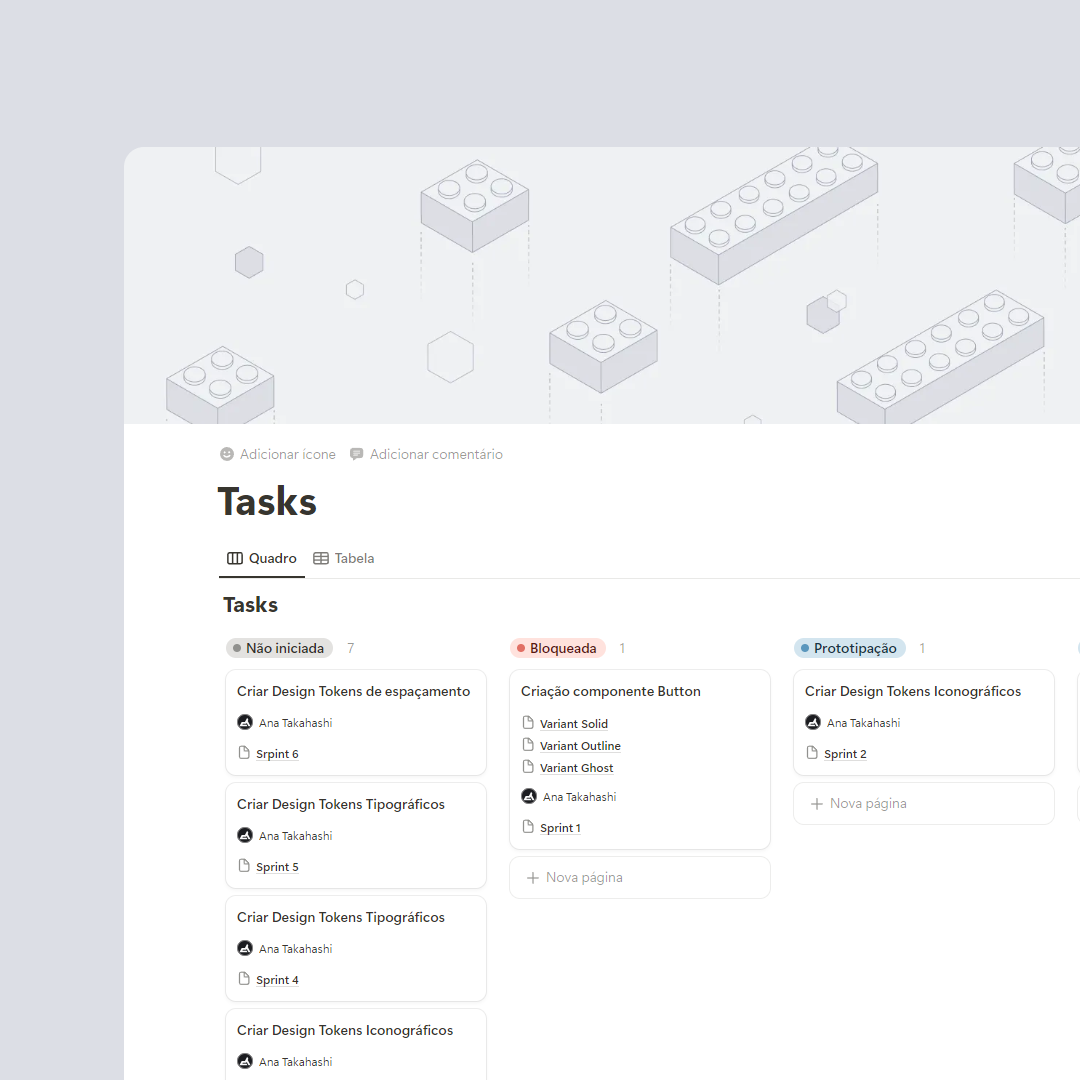The height and width of the screenshot is (1080, 1080).
Task: Click the smiley Adicionar ícone icon
Action: (227, 454)
